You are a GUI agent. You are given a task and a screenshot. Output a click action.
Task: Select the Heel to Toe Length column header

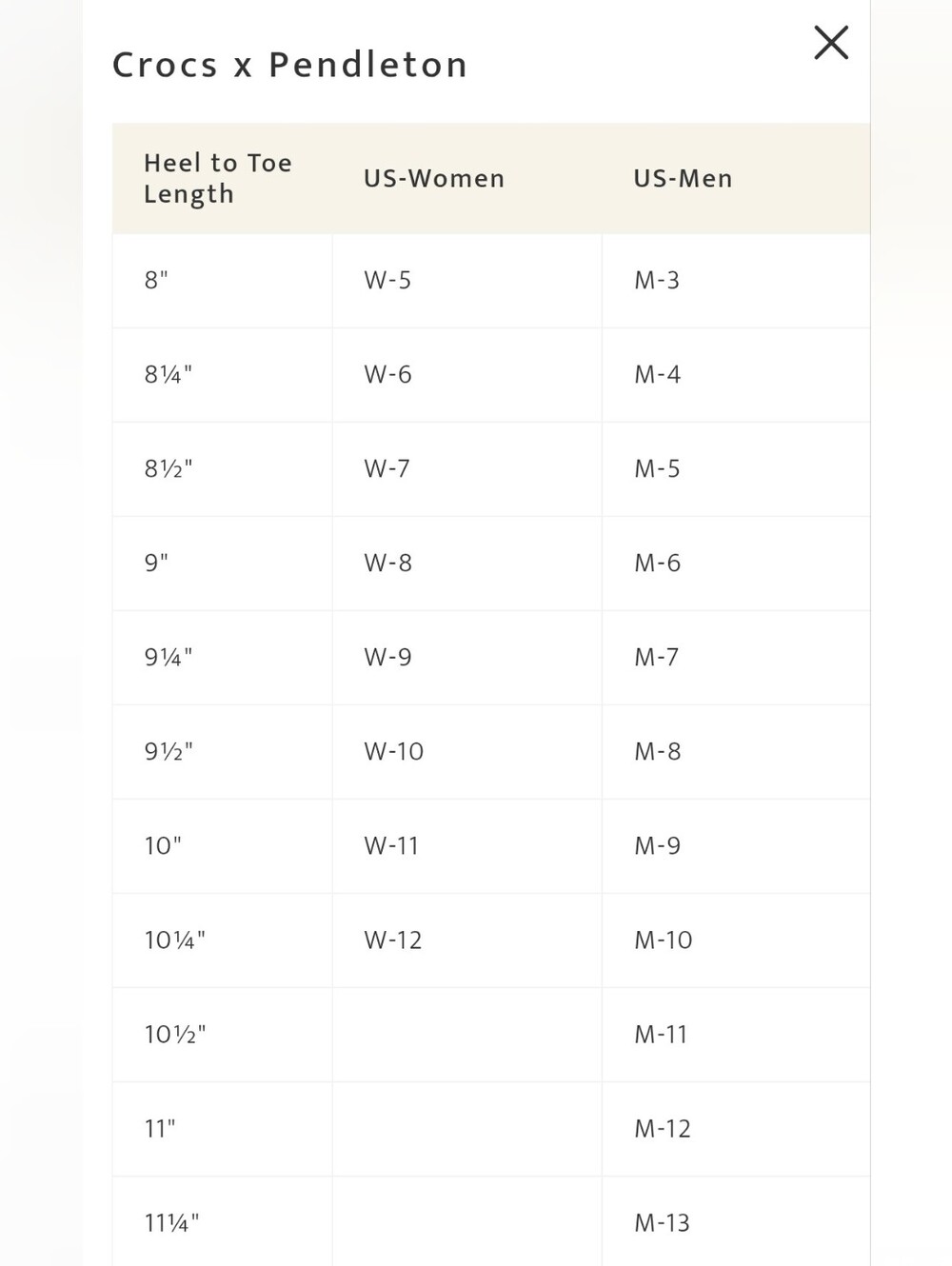pos(218,178)
